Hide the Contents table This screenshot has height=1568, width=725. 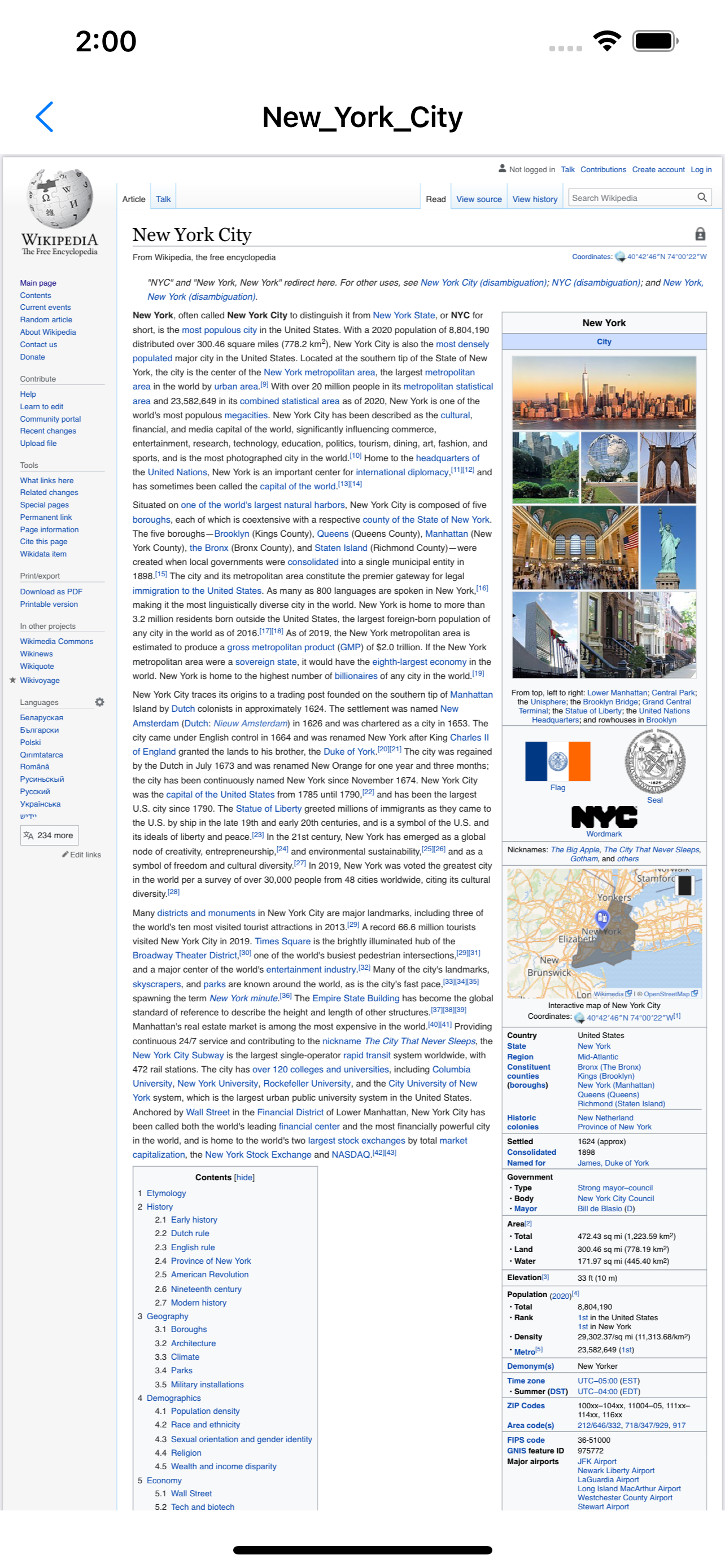pyautogui.click(x=244, y=1177)
